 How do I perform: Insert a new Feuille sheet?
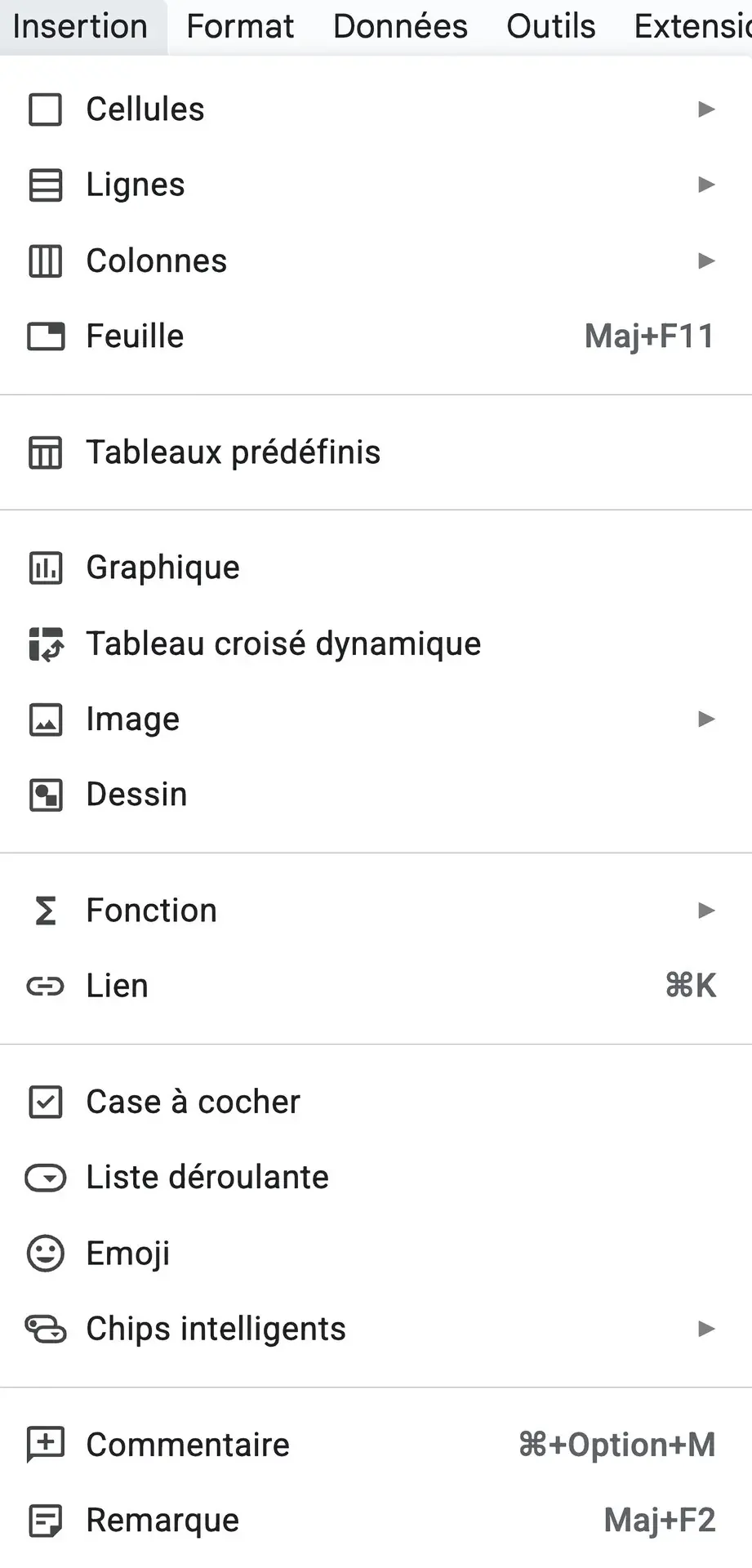pyautogui.click(x=135, y=336)
